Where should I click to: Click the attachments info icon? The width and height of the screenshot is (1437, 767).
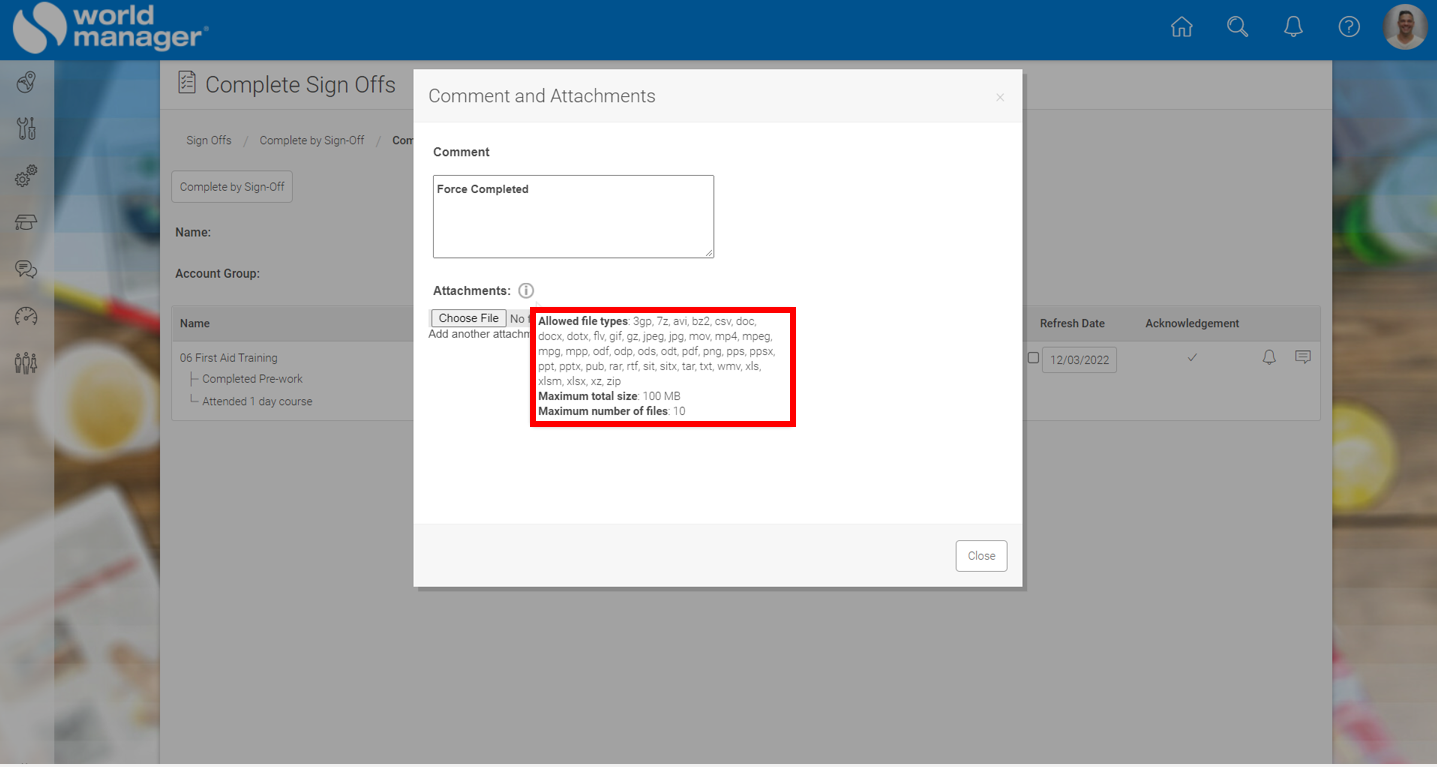526,291
